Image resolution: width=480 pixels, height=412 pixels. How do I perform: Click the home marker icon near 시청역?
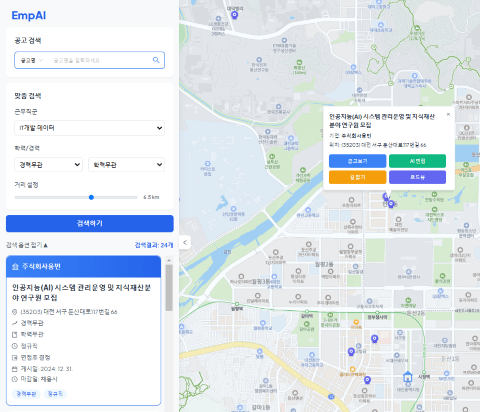407,377
